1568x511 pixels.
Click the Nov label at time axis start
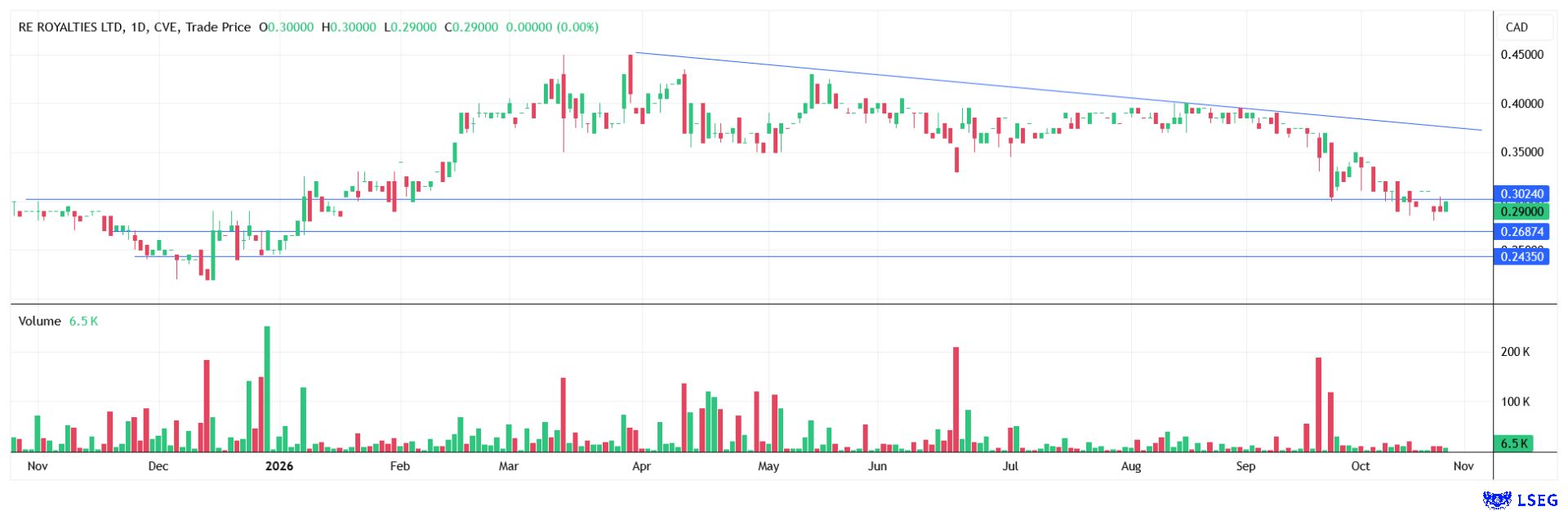tap(37, 466)
